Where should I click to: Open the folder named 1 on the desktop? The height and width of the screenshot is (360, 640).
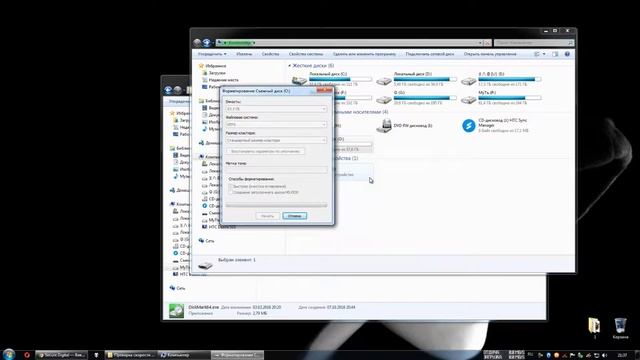(x=594, y=325)
